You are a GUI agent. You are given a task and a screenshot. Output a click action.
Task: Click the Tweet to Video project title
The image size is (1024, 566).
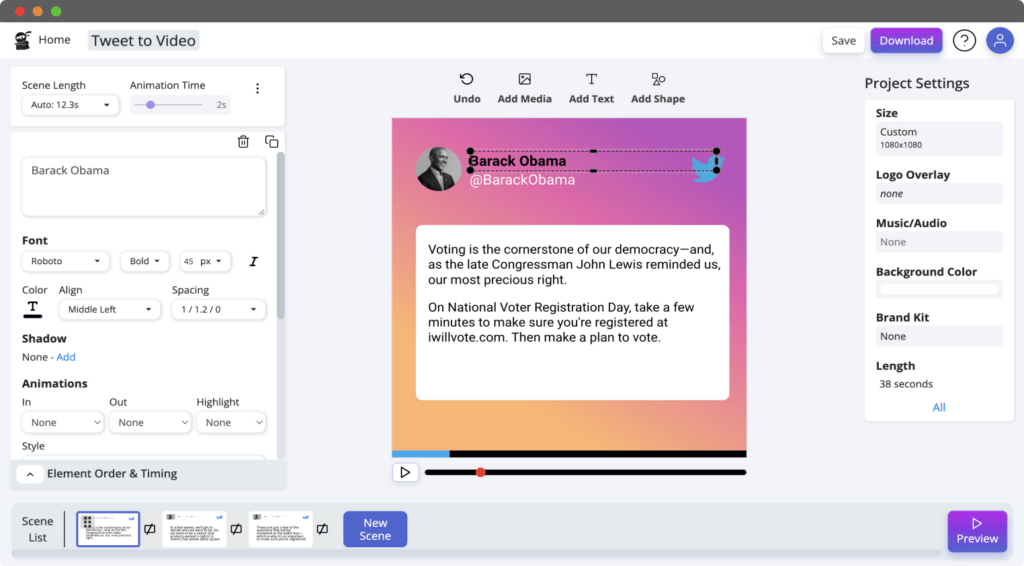coord(143,40)
